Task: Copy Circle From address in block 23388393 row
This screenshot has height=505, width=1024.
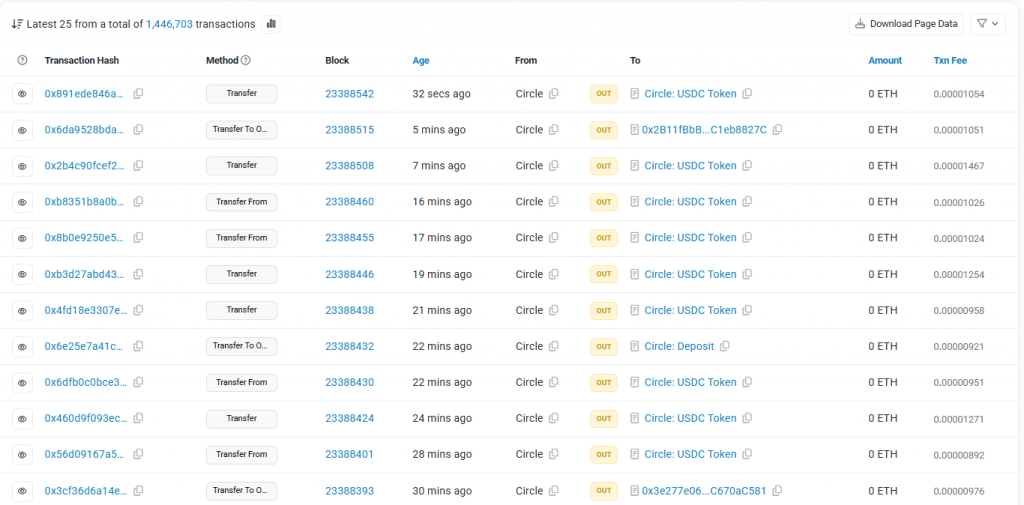Action: click(554, 491)
